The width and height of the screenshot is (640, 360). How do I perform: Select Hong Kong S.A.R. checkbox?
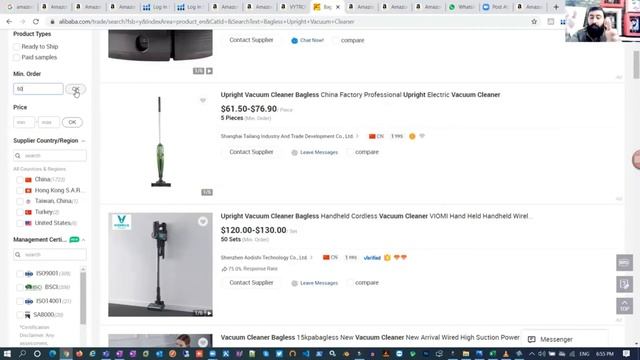[20, 191]
